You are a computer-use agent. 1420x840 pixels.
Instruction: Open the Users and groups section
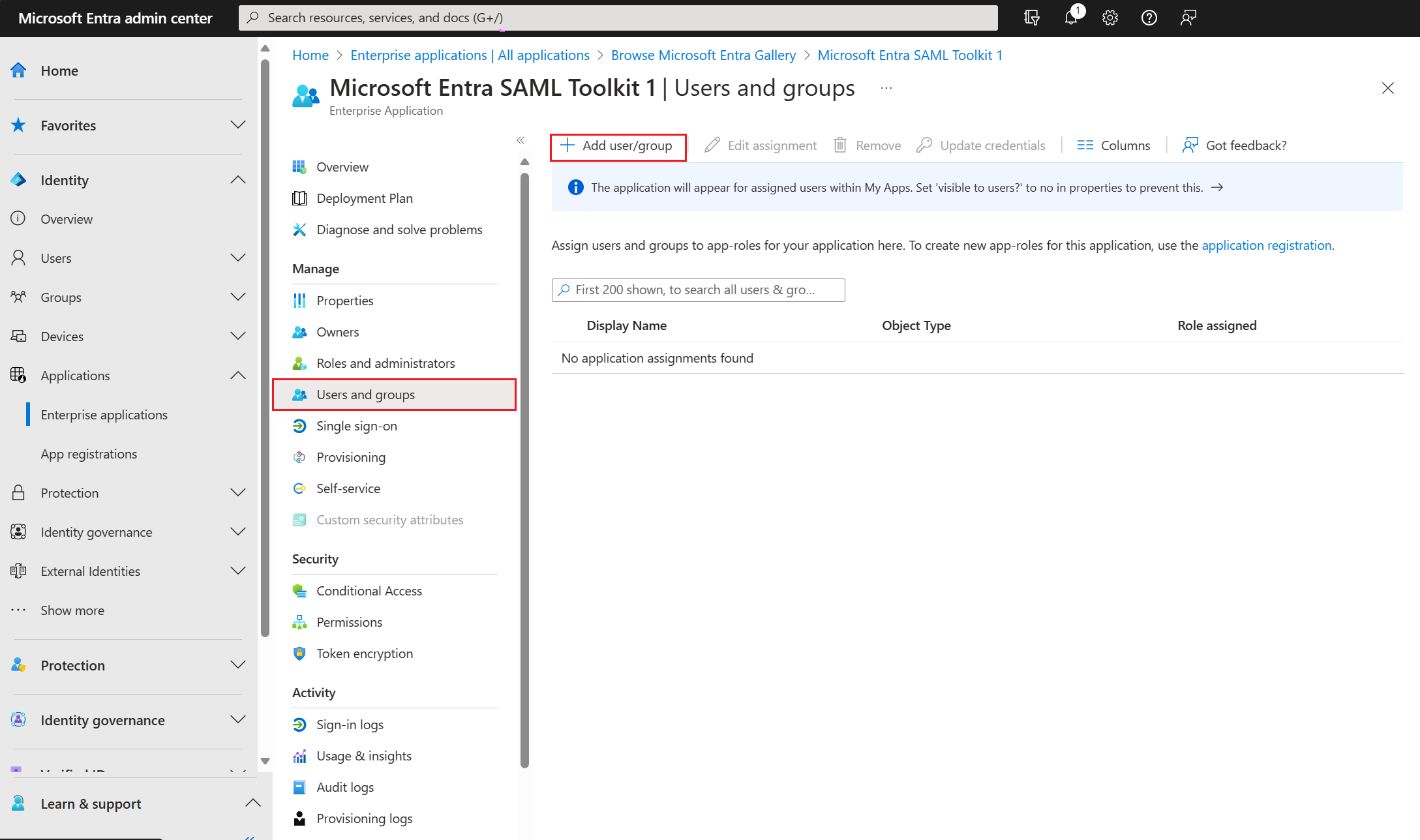click(365, 393)
